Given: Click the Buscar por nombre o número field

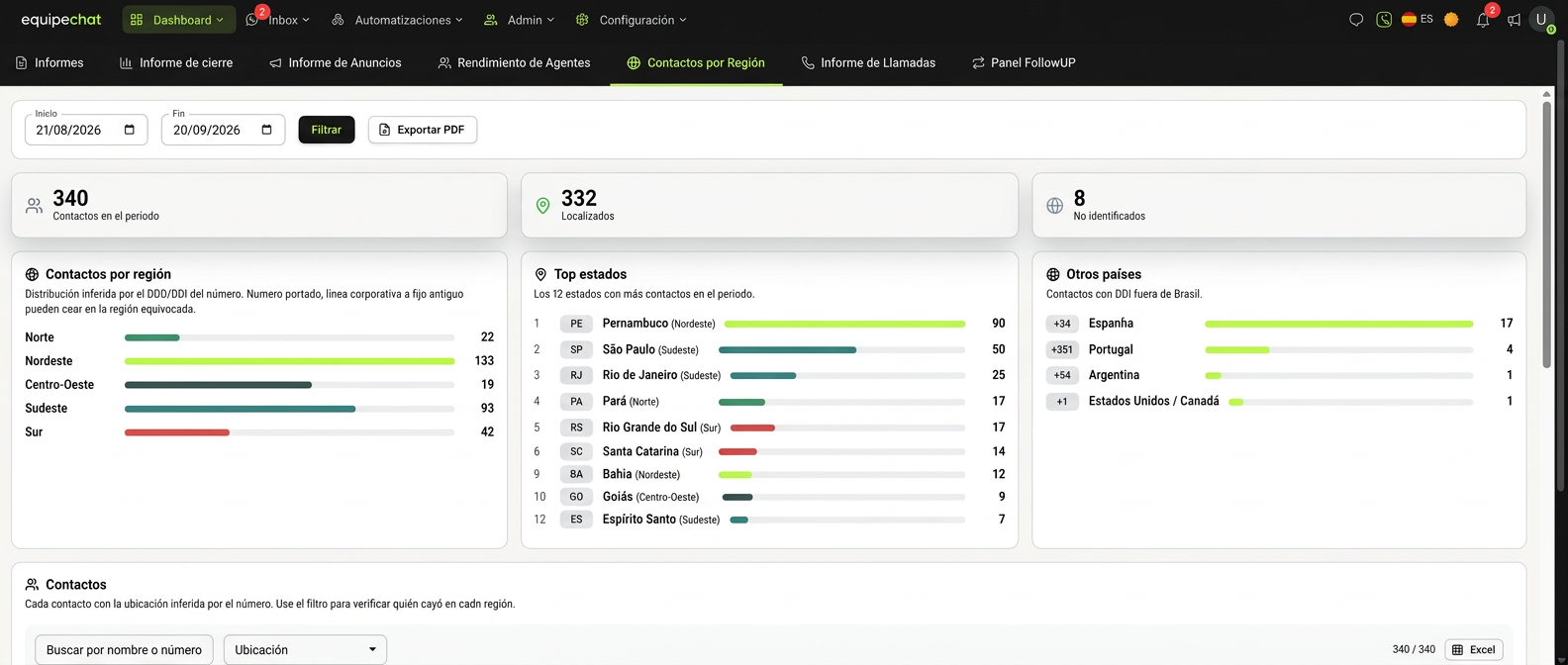Looking at the screenshot, I should tap(124, 650).
